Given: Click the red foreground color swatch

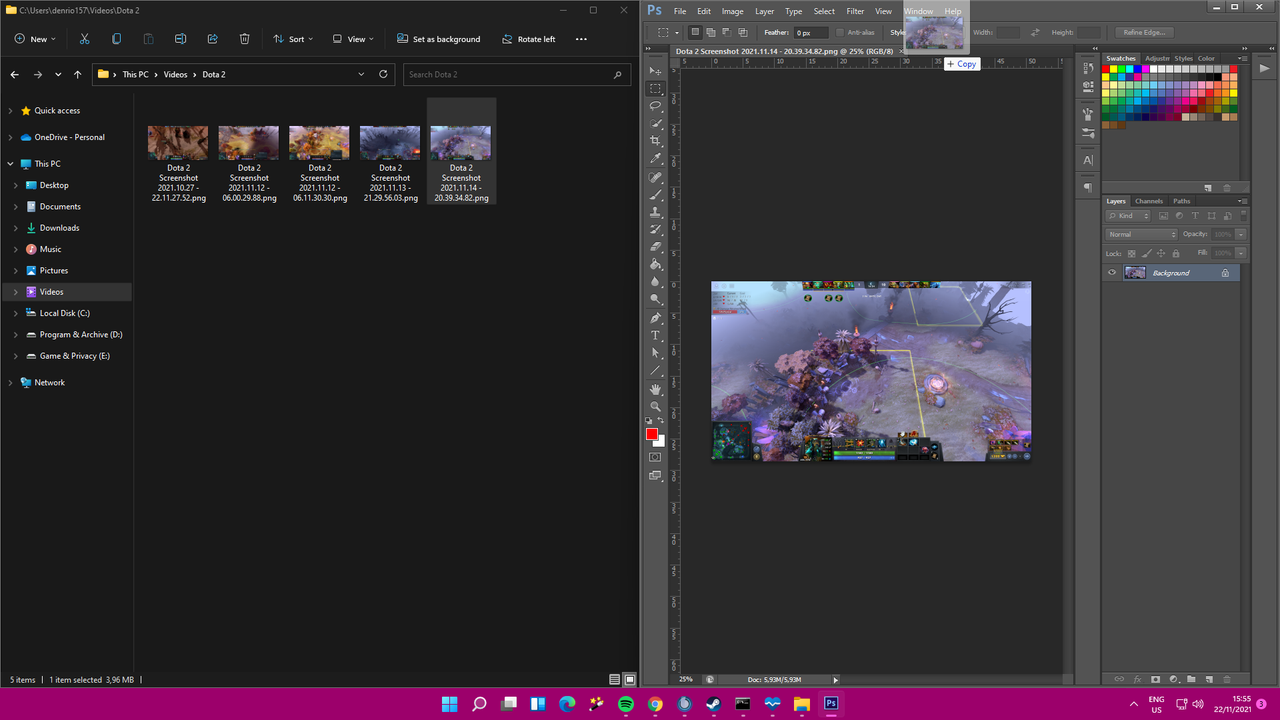Looking at the screenshot, I should point(652,433).
